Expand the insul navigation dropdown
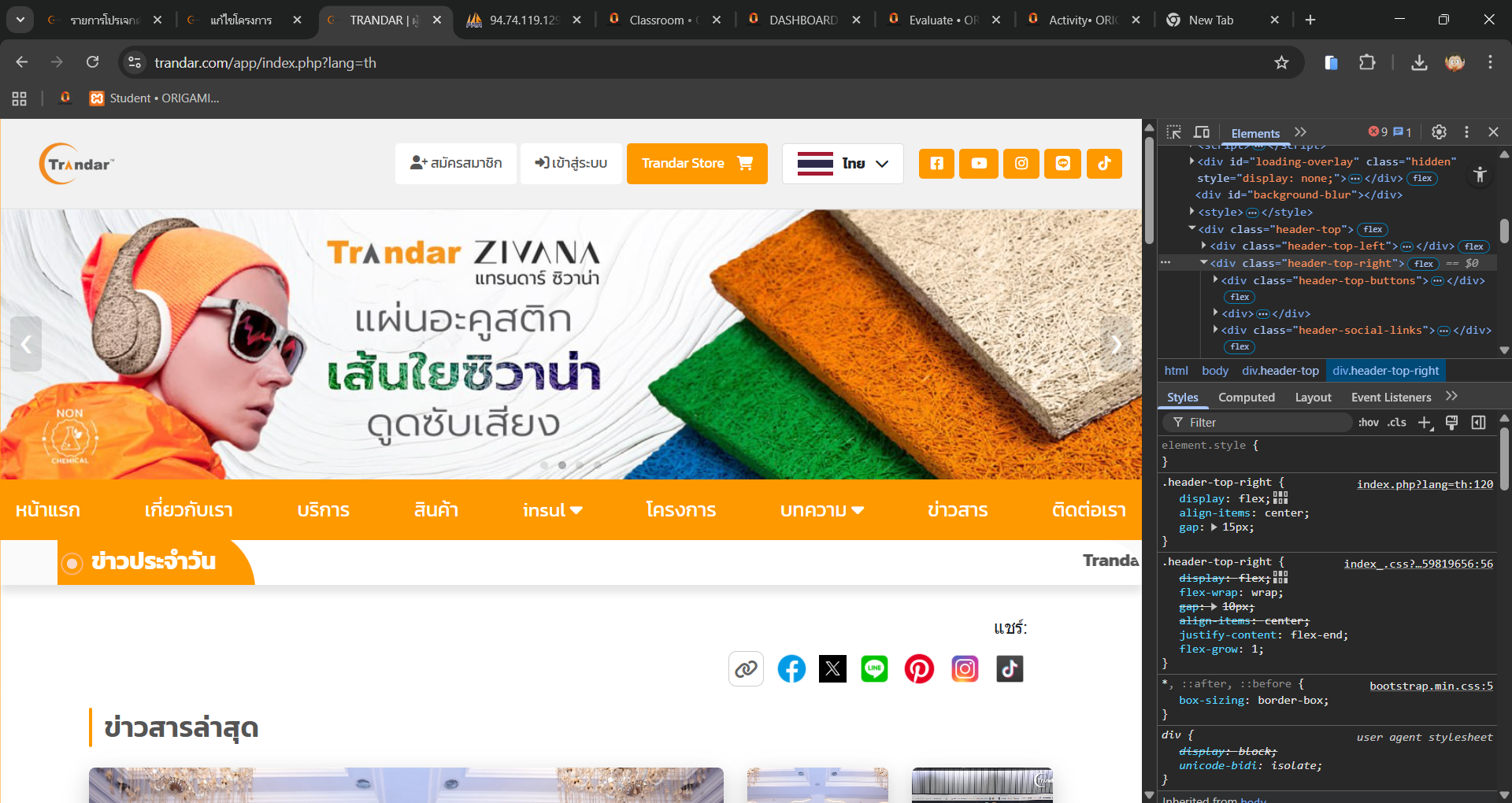 (552, 510)
